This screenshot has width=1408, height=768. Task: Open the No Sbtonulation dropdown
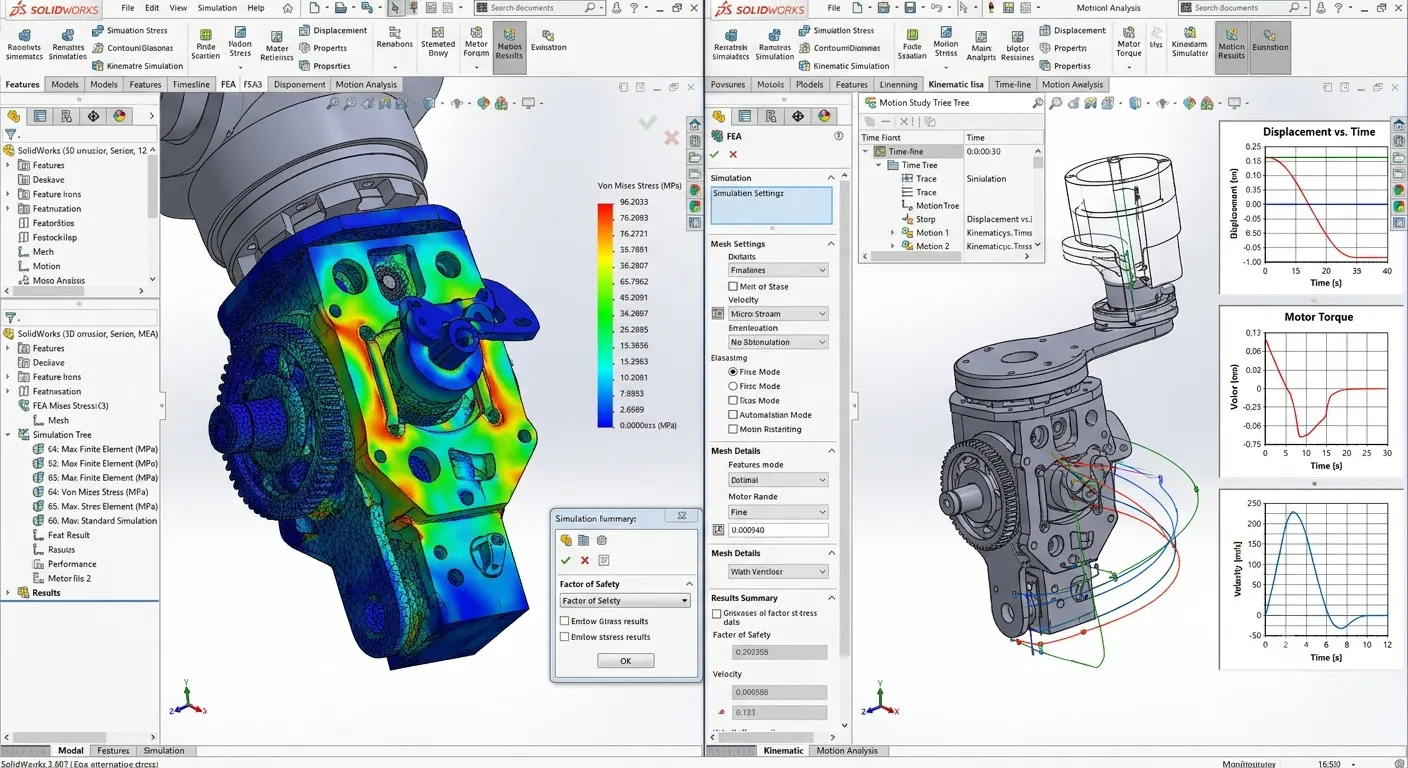point(778,342)
